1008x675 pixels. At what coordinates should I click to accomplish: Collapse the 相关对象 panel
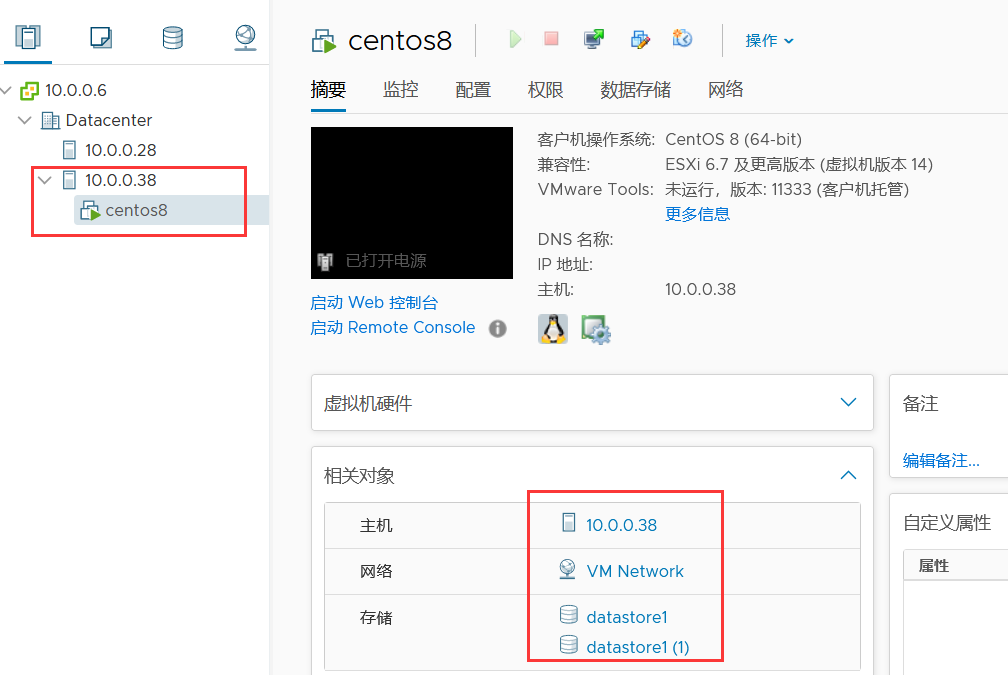point(848,475)
